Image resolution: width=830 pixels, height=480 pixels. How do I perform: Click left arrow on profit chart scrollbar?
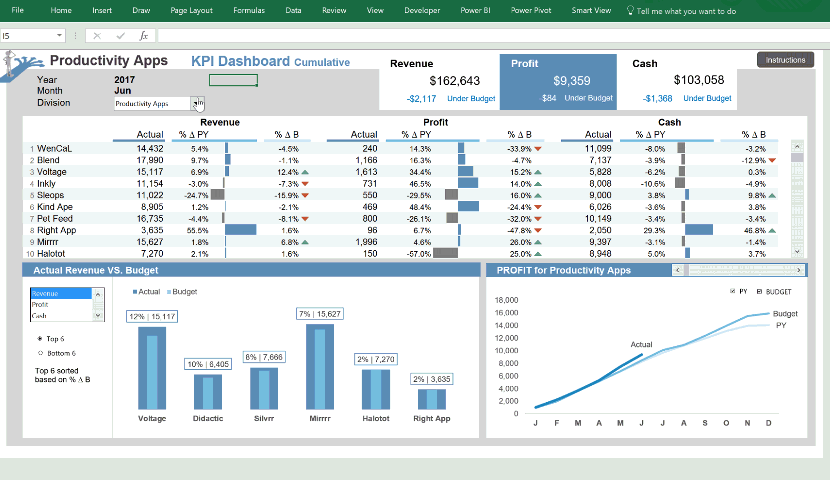point(679,270)
